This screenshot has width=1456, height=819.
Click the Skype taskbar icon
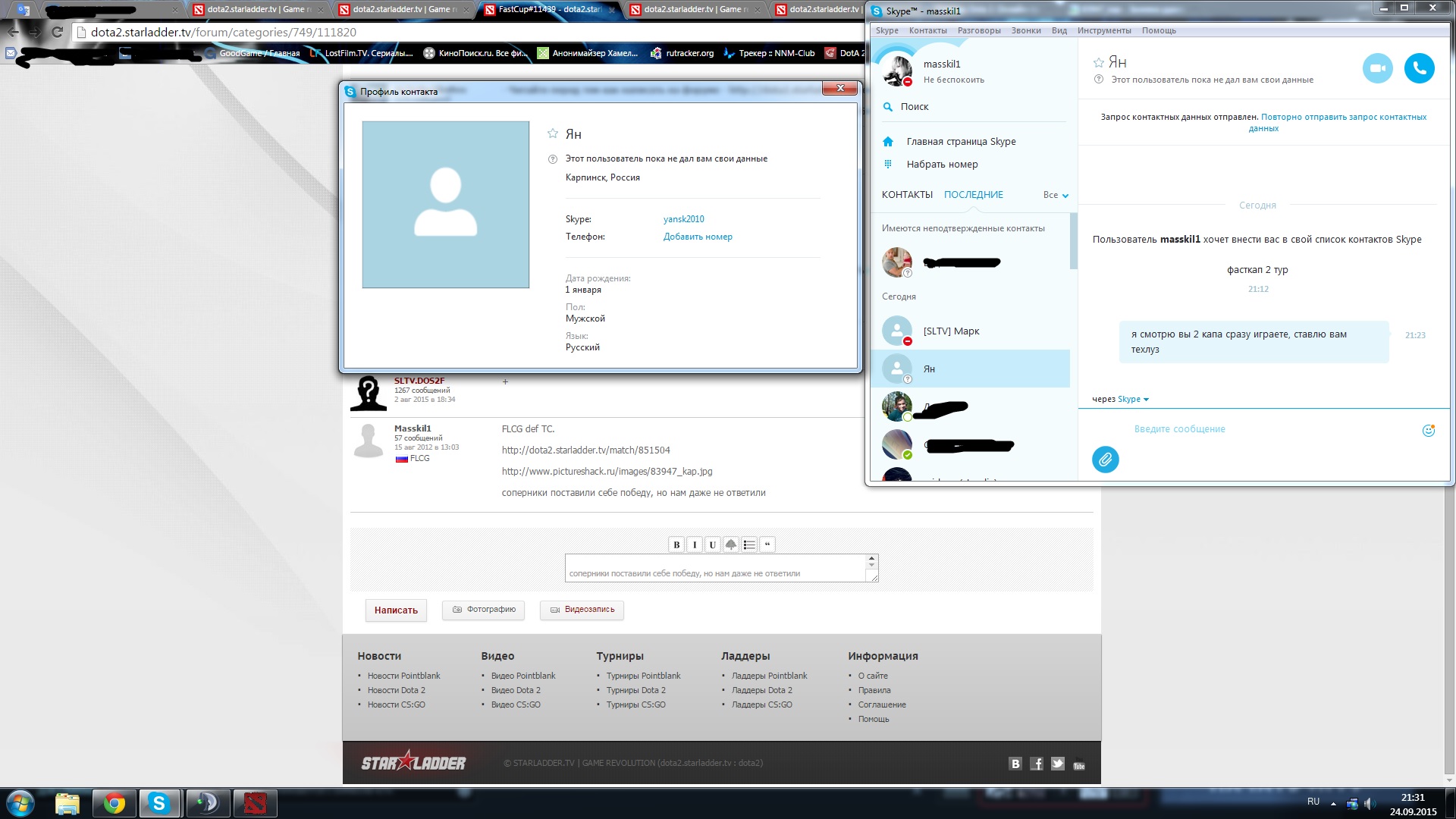point(159,803)
